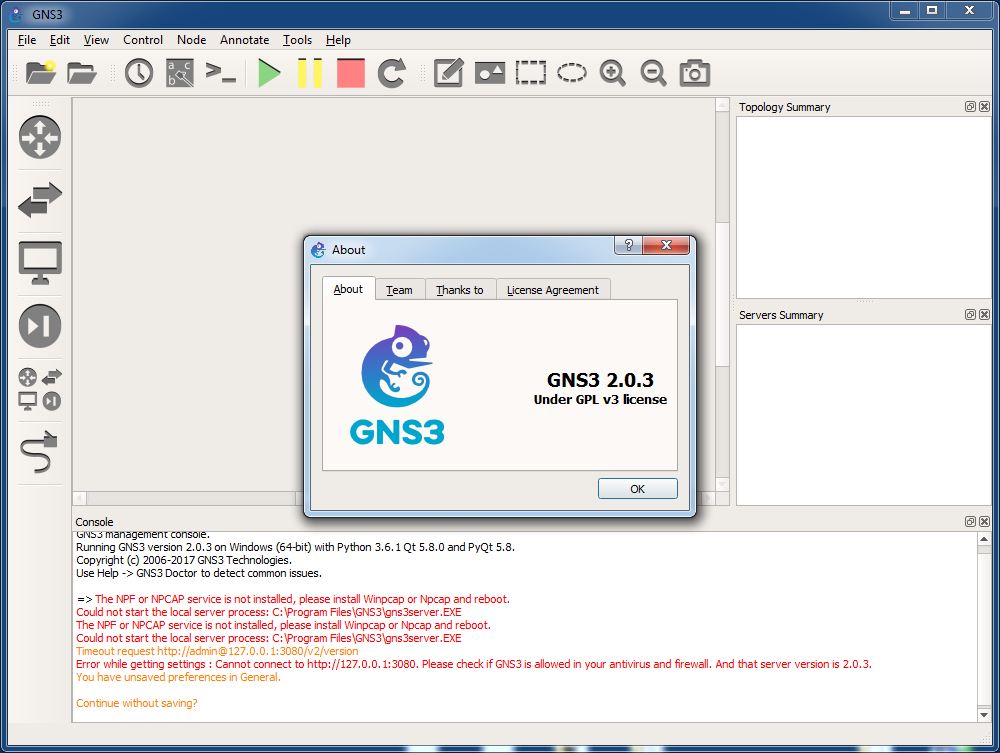The width and height of the screenshot is (1000, 753).
Task: Reload all nodes icon
Action: tap(392, 73)
